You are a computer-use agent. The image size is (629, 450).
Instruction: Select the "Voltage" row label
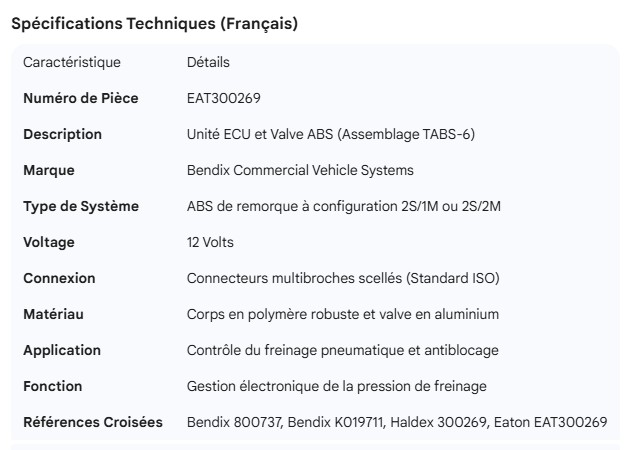(x=49, y=242)
